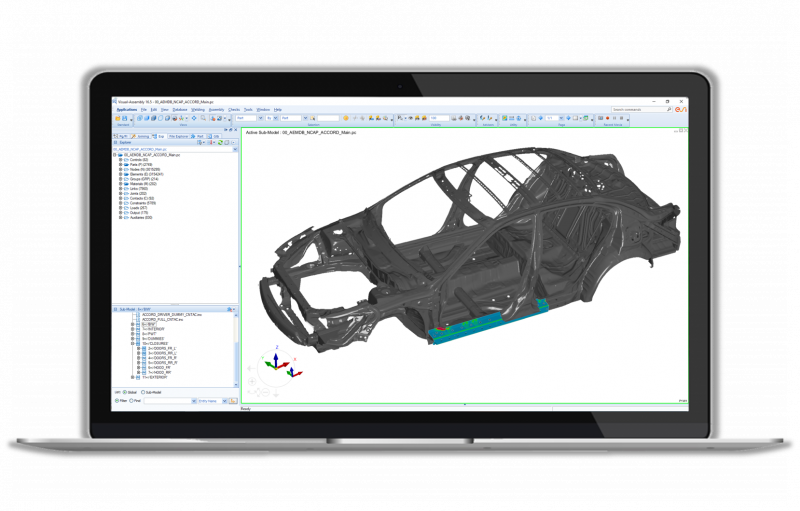800x511 pixels.
Task: Click the save disk icon
Action: [124, 118]
